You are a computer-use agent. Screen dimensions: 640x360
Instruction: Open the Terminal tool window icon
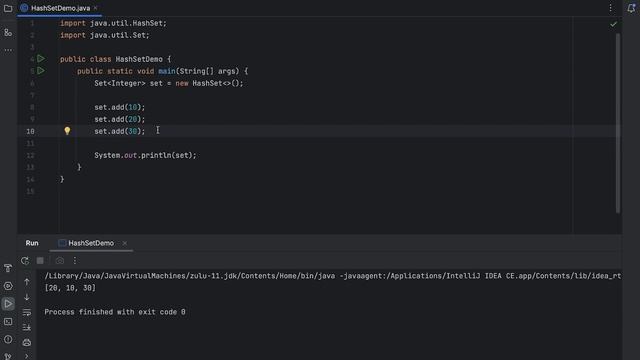click(8, 322)
